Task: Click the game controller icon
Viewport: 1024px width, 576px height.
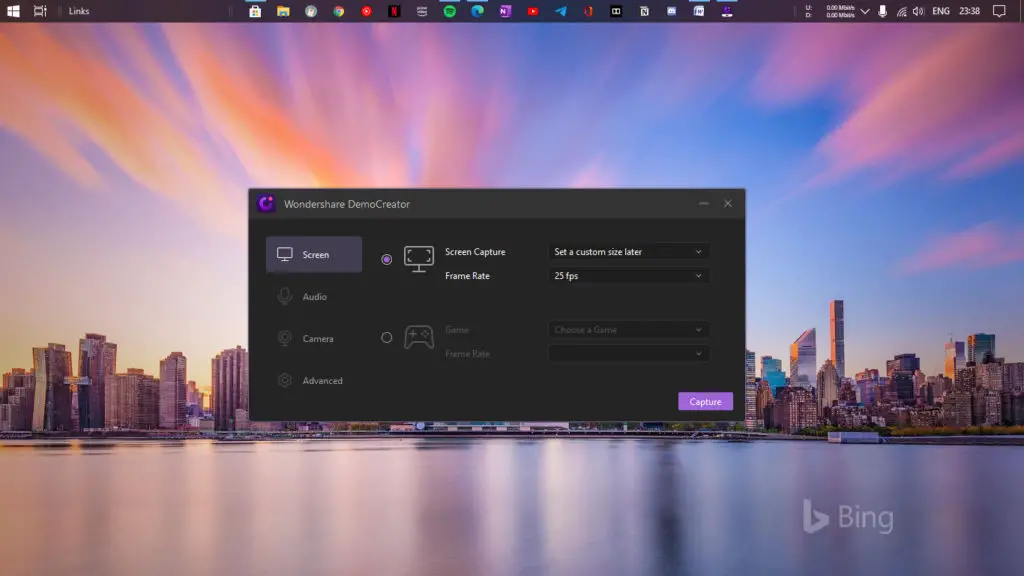Action: 419,337
